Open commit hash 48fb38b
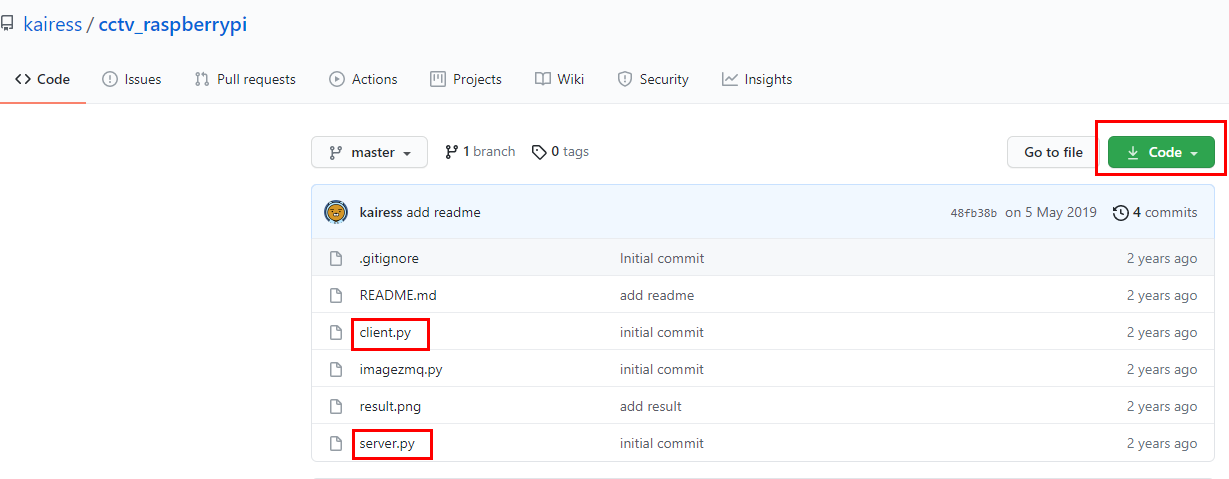Screen dimensions: 1229x479 [x=973, y=213]
